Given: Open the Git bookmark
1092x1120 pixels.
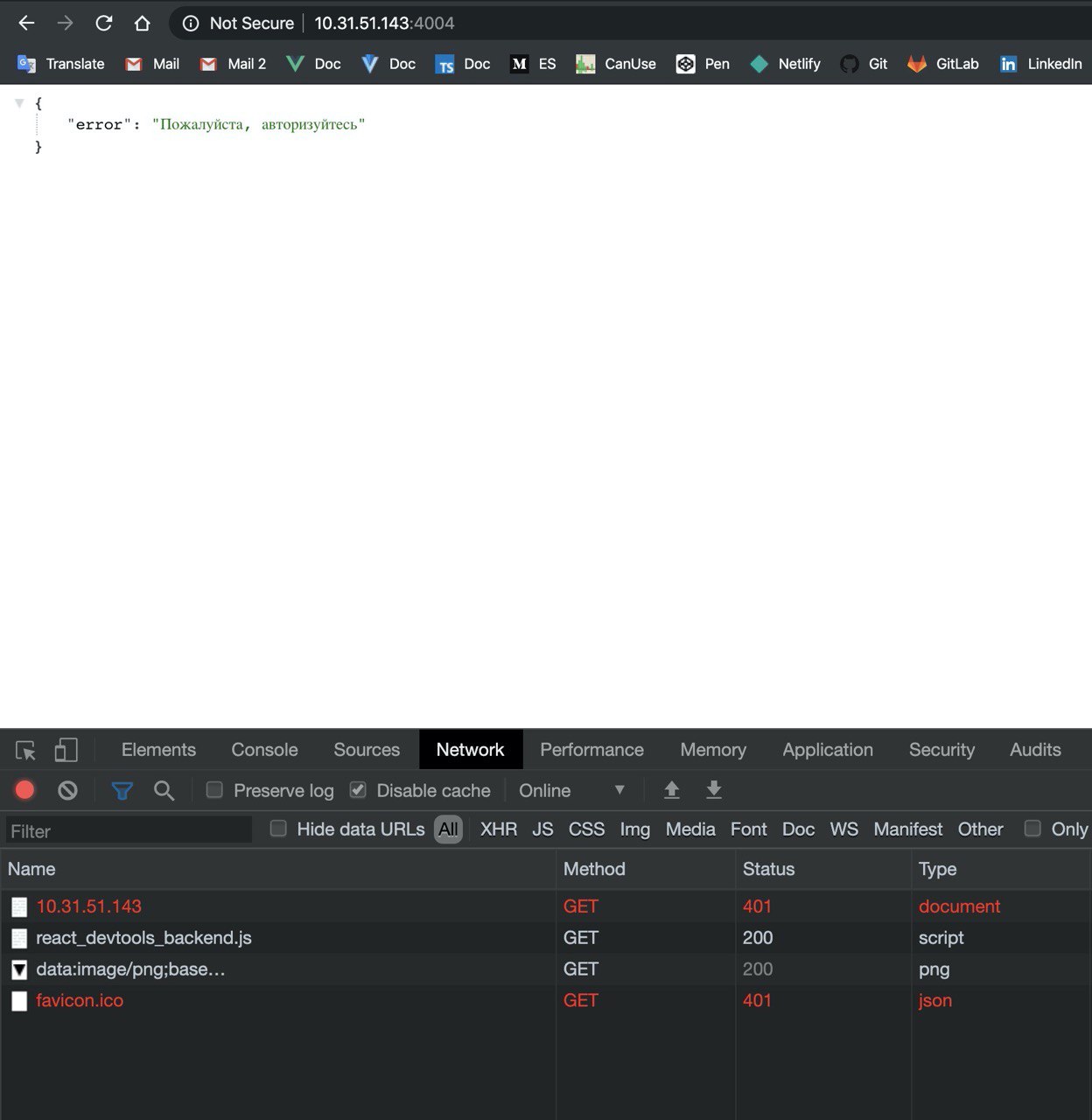Looking at the screenshot, I should coord(864,64).
